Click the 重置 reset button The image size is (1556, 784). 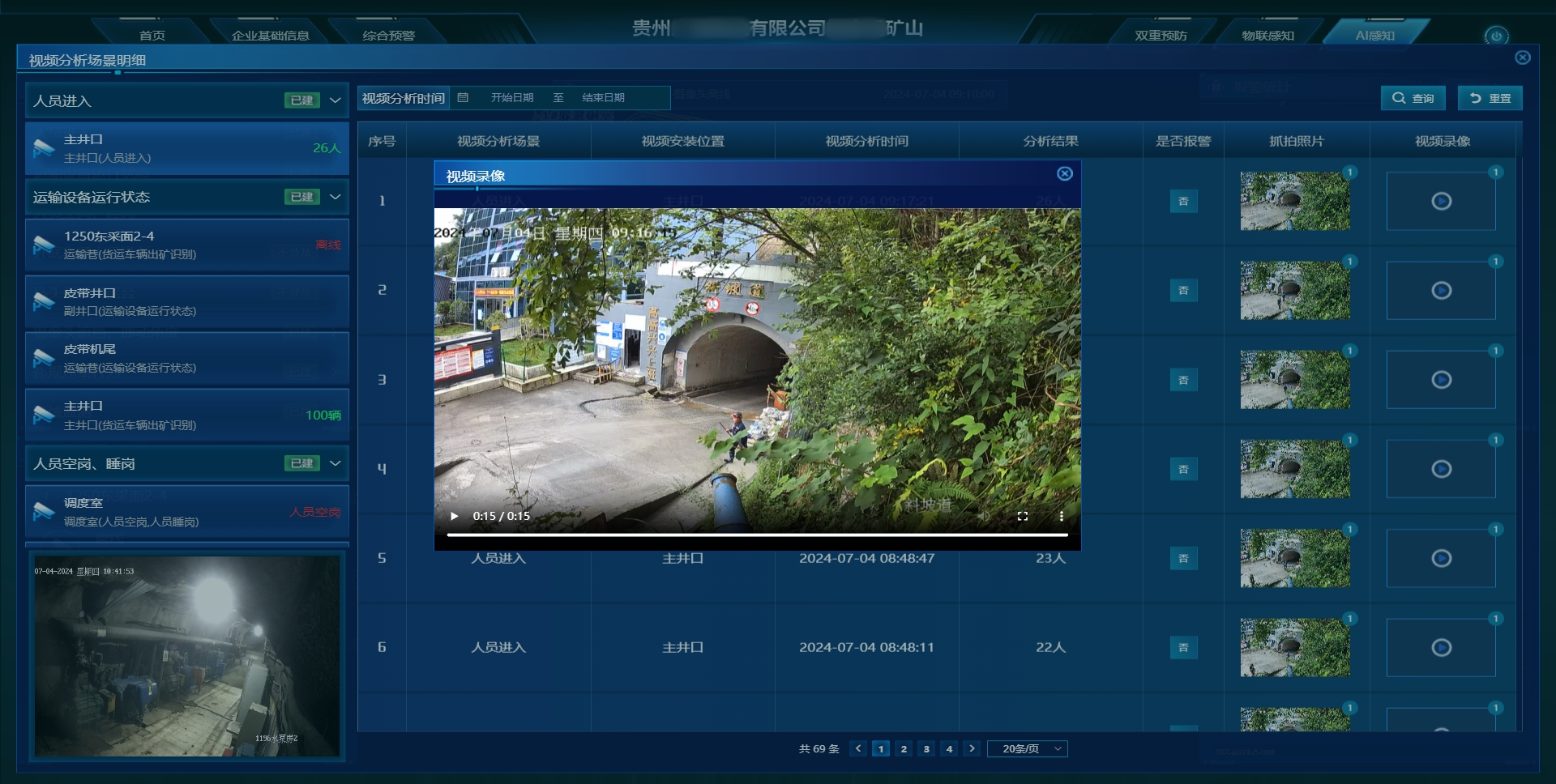tap(1490, 98)
